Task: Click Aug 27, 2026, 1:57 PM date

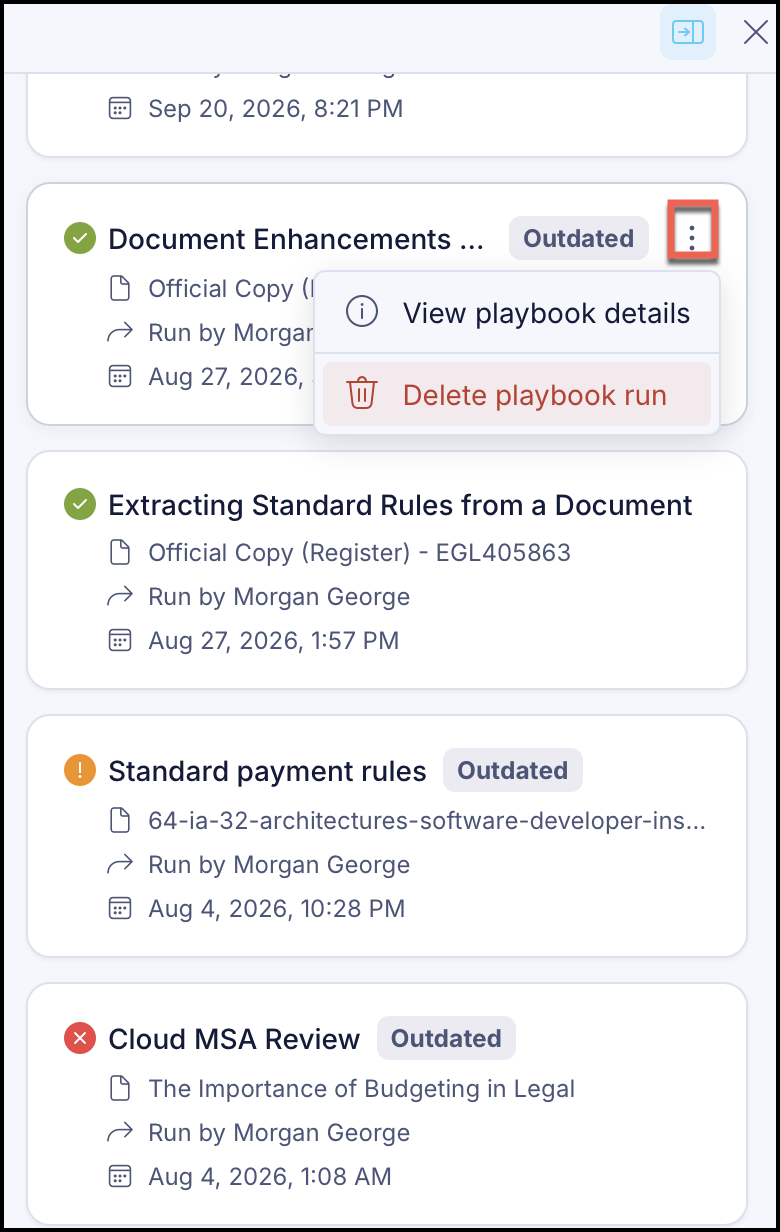Action: pyautogui.click(x=273, y=640)
